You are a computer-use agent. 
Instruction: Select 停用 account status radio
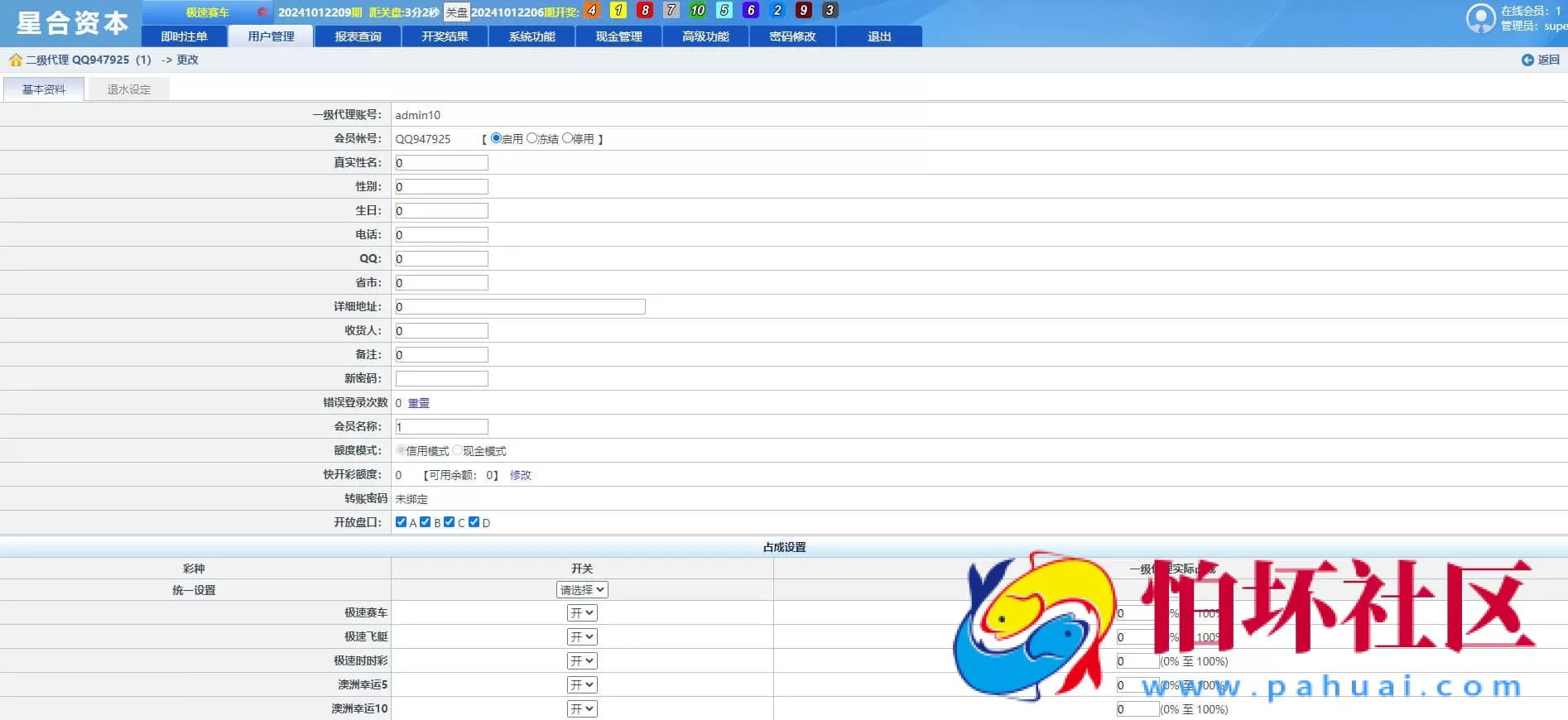[x=567, y=138]
